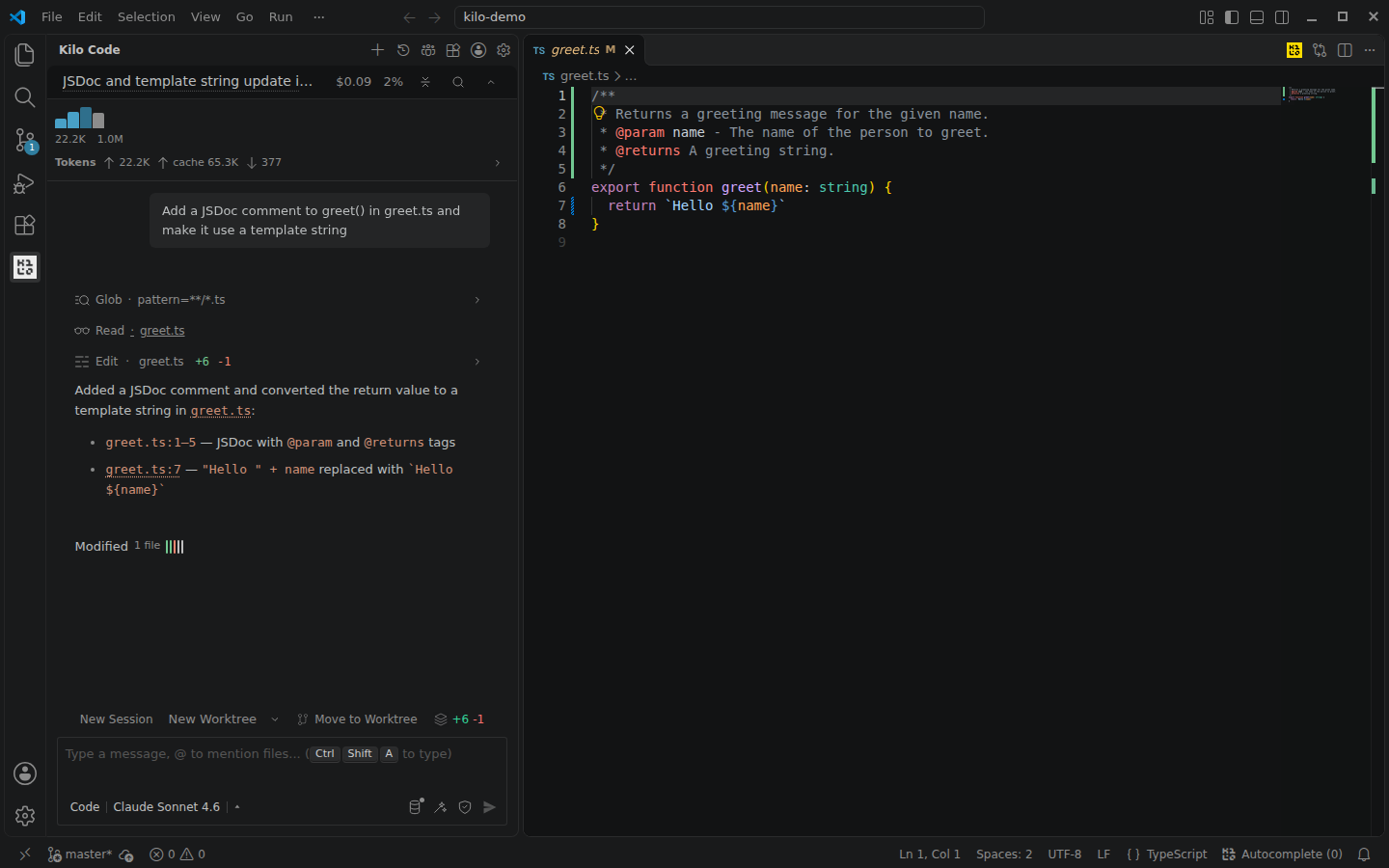Viewport: 1389px width, 868px height.
Task: Open the File menu
Action: pos(52,17)
